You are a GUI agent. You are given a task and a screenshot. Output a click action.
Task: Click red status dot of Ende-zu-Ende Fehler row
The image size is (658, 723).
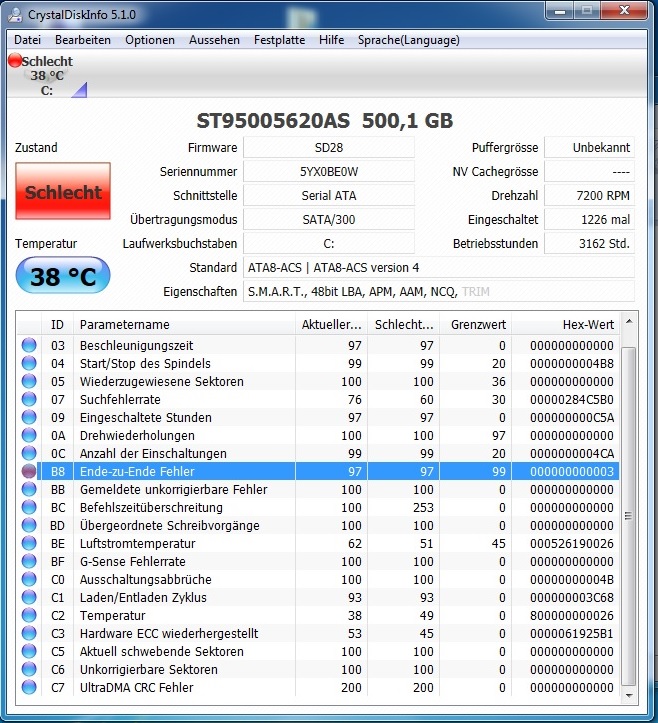coord(29,471)
